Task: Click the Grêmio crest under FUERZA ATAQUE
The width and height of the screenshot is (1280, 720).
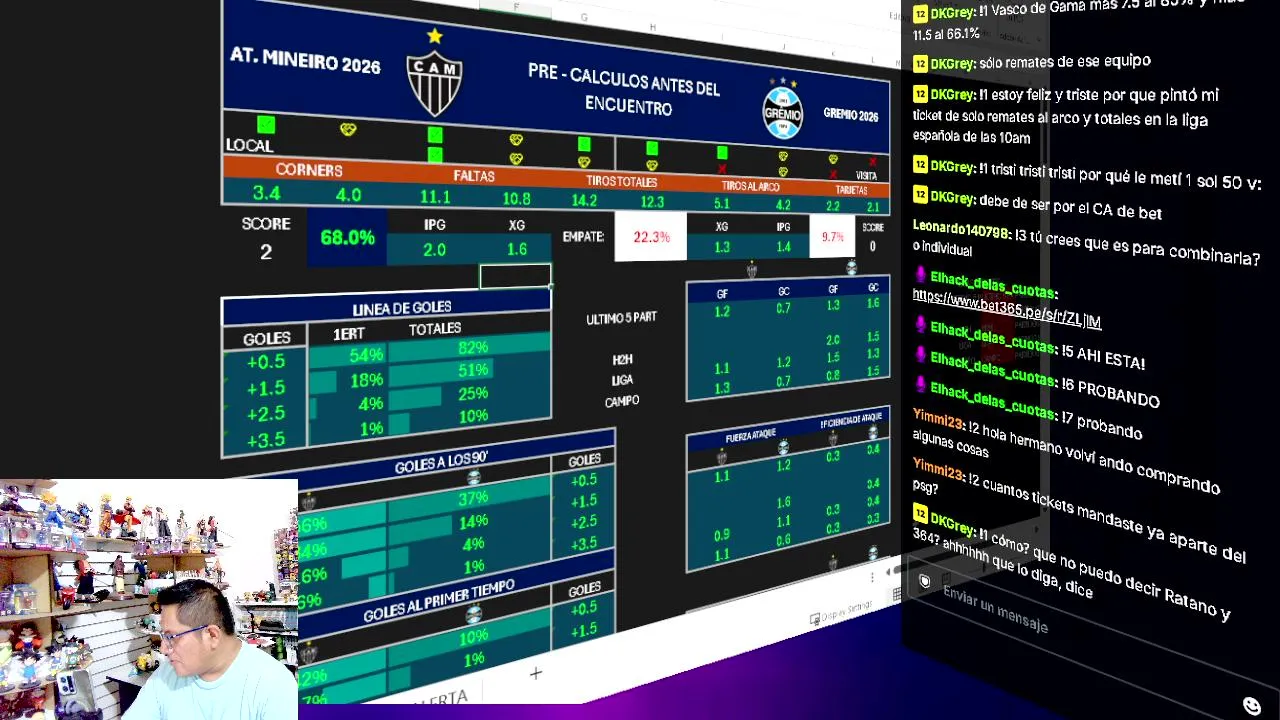Action: click(783, 447)
